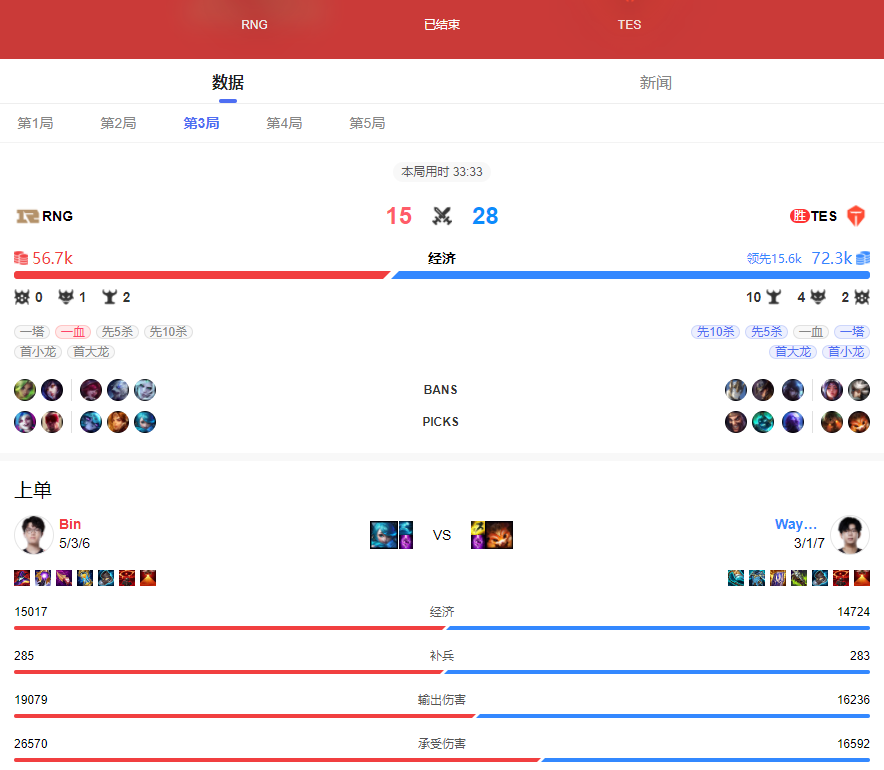Click RNG's red gold coins icon

pyautogui.click(x=21, y=258)
